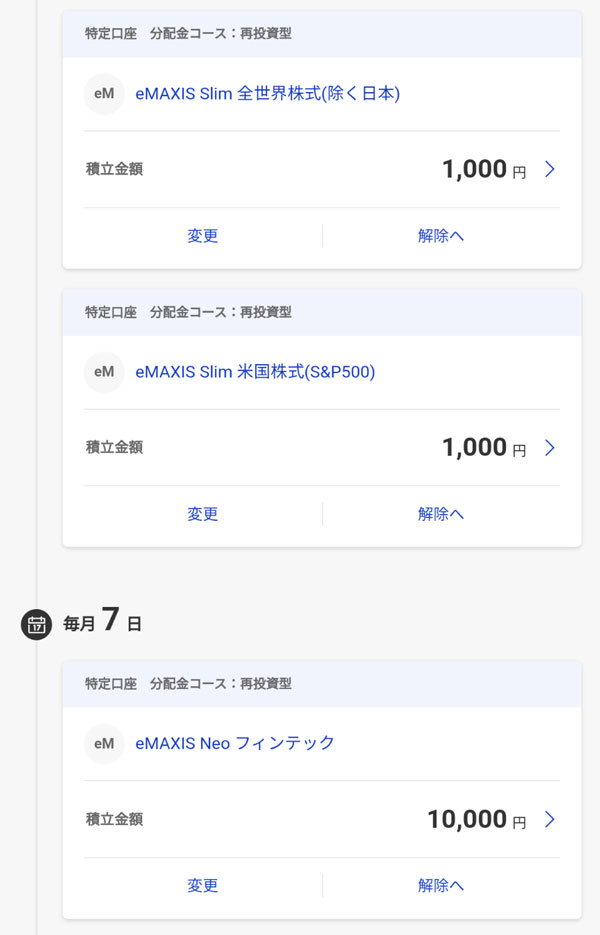
Task: Open the eMAXIS Slim 全世界株式(除く日本) fund link
Action: [267, 94]
